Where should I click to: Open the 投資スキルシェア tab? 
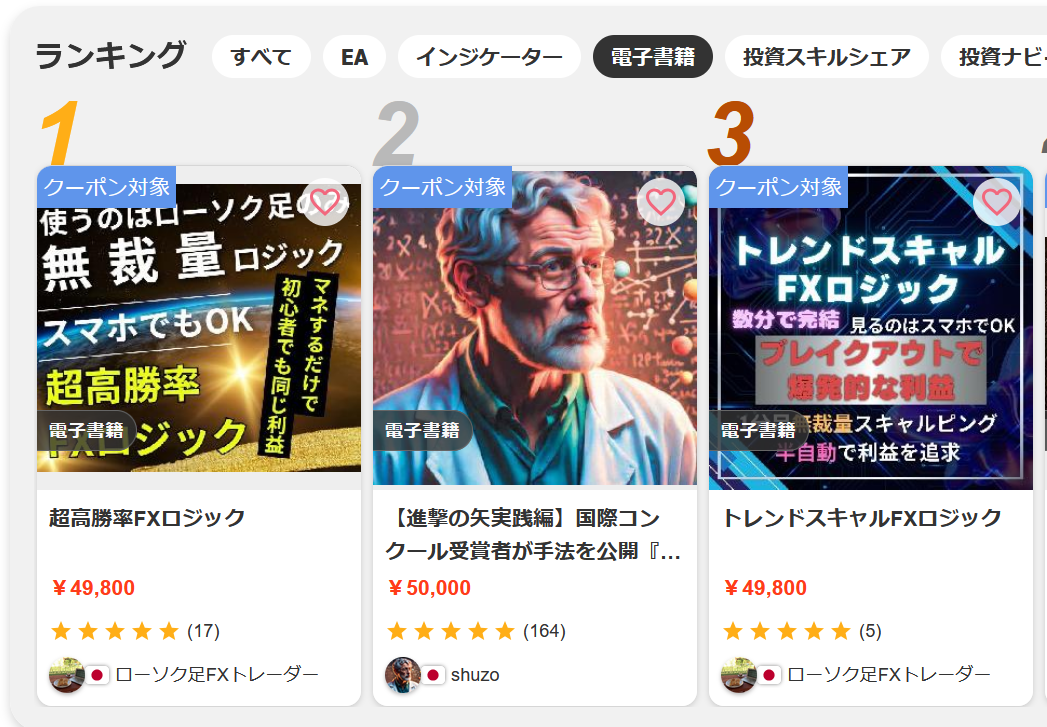click(827, 57)
